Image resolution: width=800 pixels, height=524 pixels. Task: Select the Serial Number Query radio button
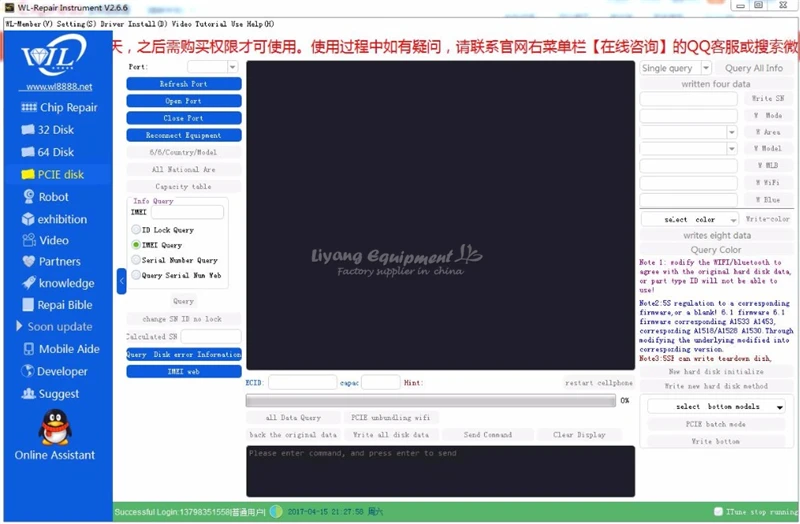[136, 260]
